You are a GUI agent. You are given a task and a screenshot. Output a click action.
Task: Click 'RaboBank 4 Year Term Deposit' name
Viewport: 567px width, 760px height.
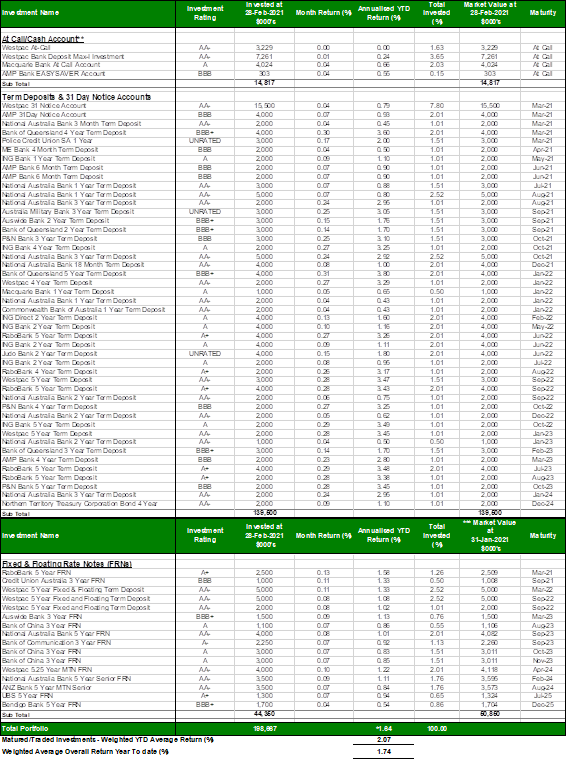[x=49, y=372]
